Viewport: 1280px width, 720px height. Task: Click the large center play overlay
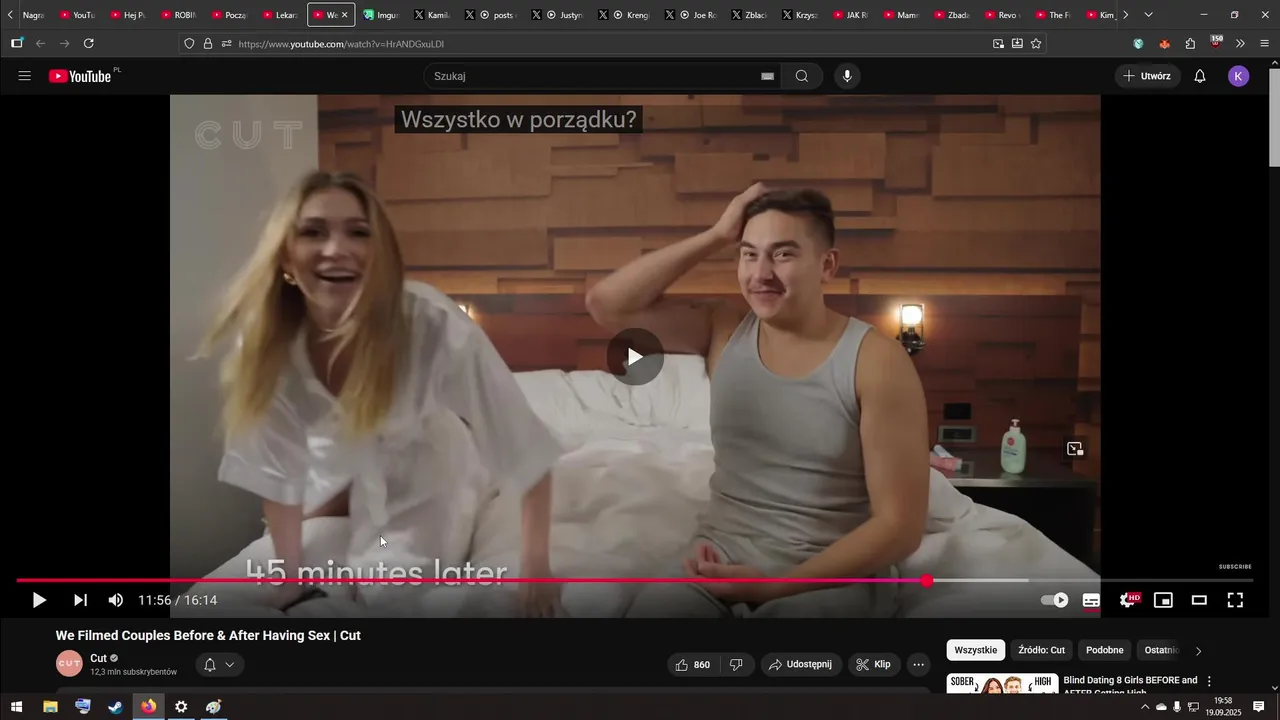[x=635, y=357]
